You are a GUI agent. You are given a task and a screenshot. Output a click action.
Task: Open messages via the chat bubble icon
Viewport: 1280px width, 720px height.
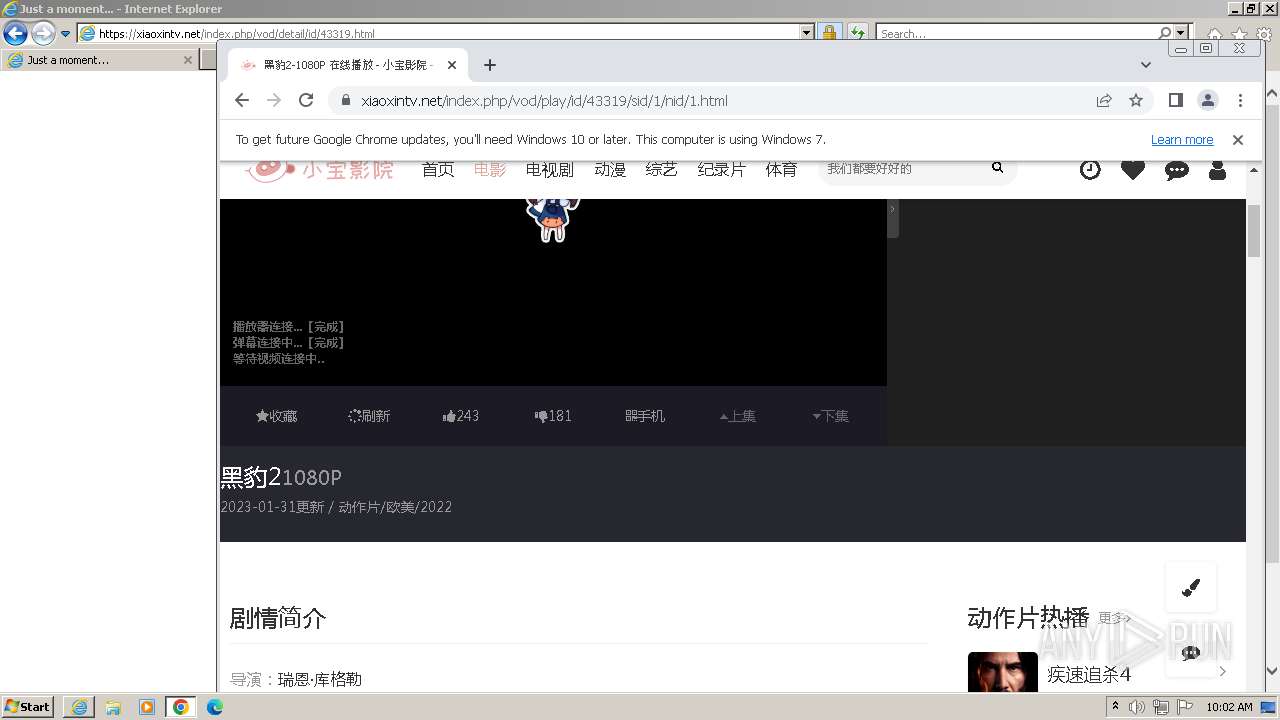click(1176, 170)
